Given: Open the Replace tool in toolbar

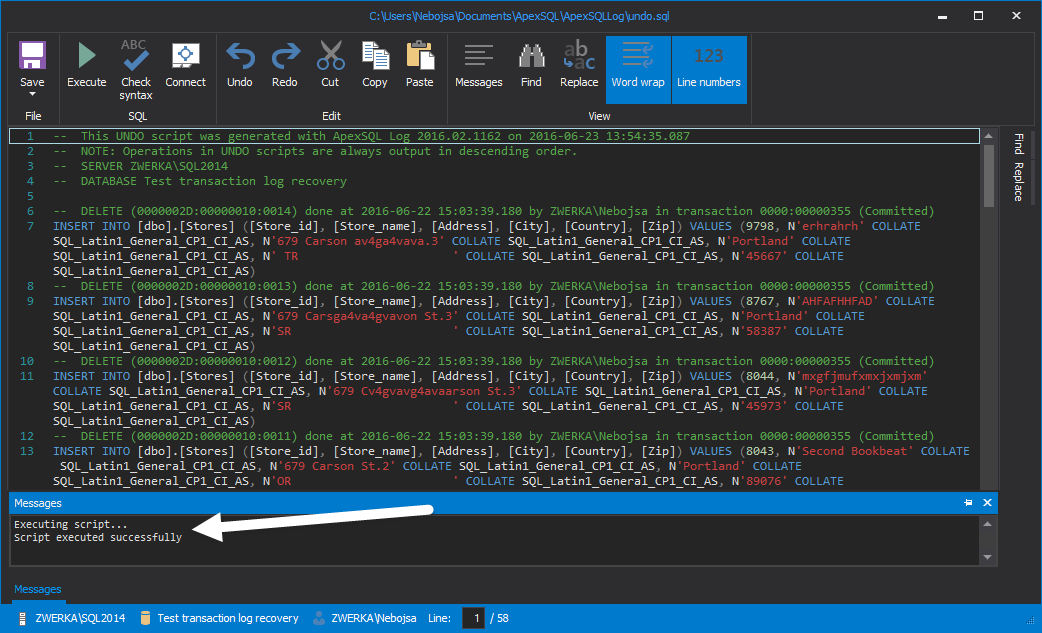Looking at the screenshot, I should (579, 64).
